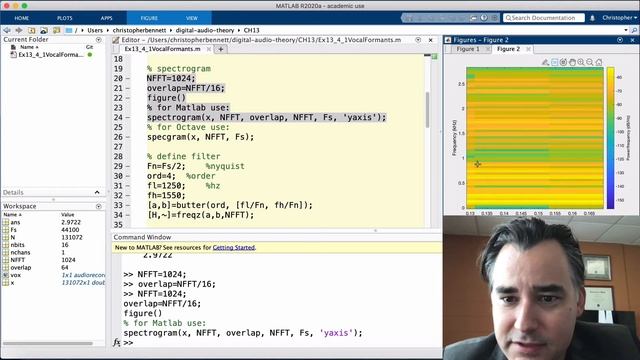Click the spectrogram plot in Figure 2
Image resolution: width=640 pixels, height=360 pixels.
click(x=535, y=138)
